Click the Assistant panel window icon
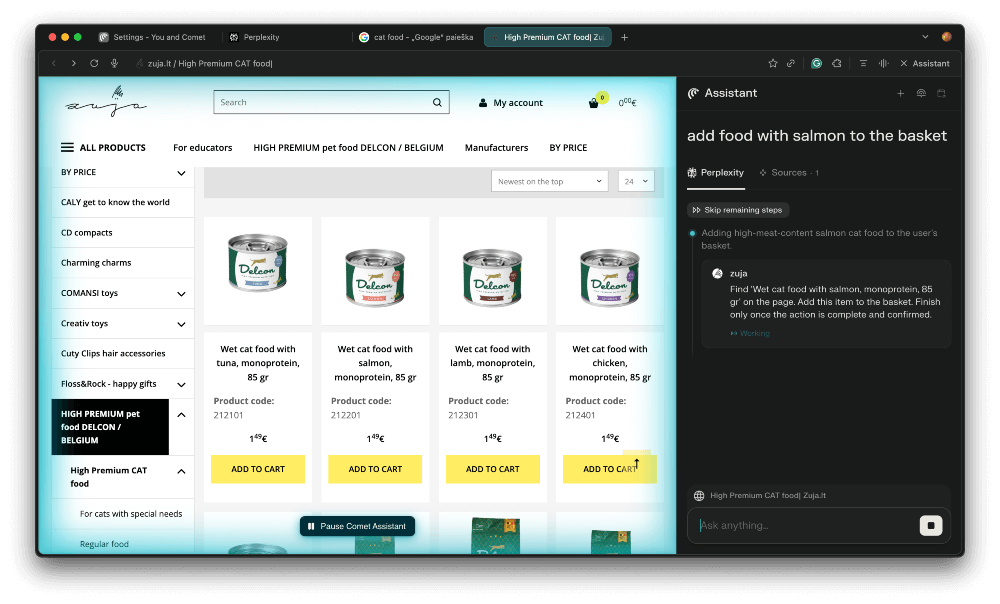 point(941,93)
